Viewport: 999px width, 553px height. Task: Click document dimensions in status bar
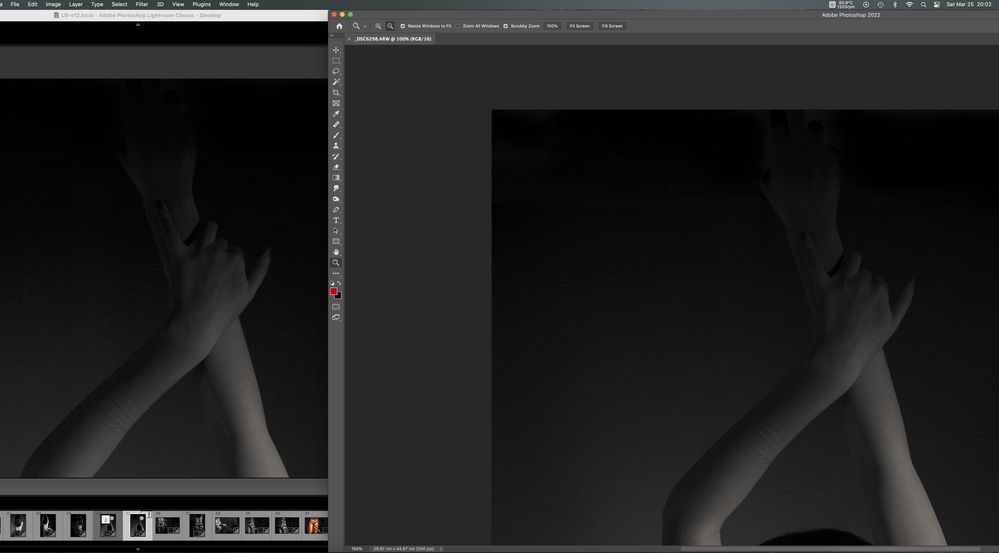click(x=405, y=549)
